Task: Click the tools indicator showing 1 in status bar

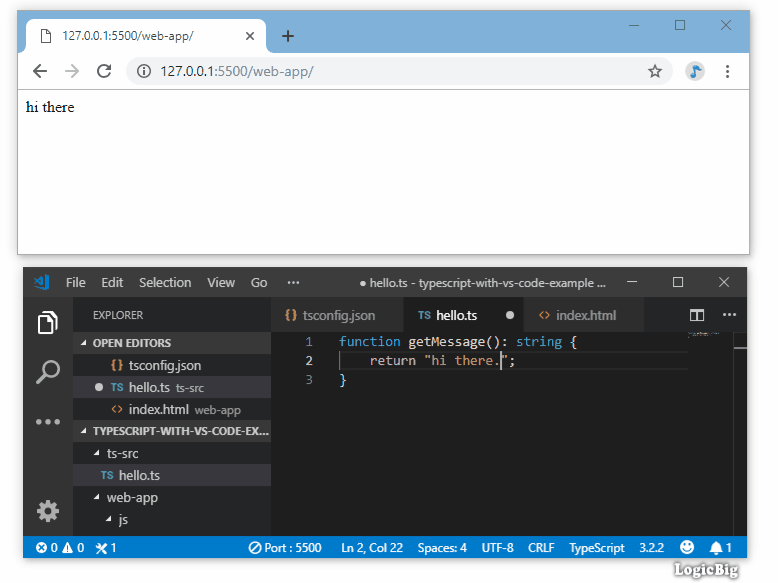Action: (x=106, y=548)
